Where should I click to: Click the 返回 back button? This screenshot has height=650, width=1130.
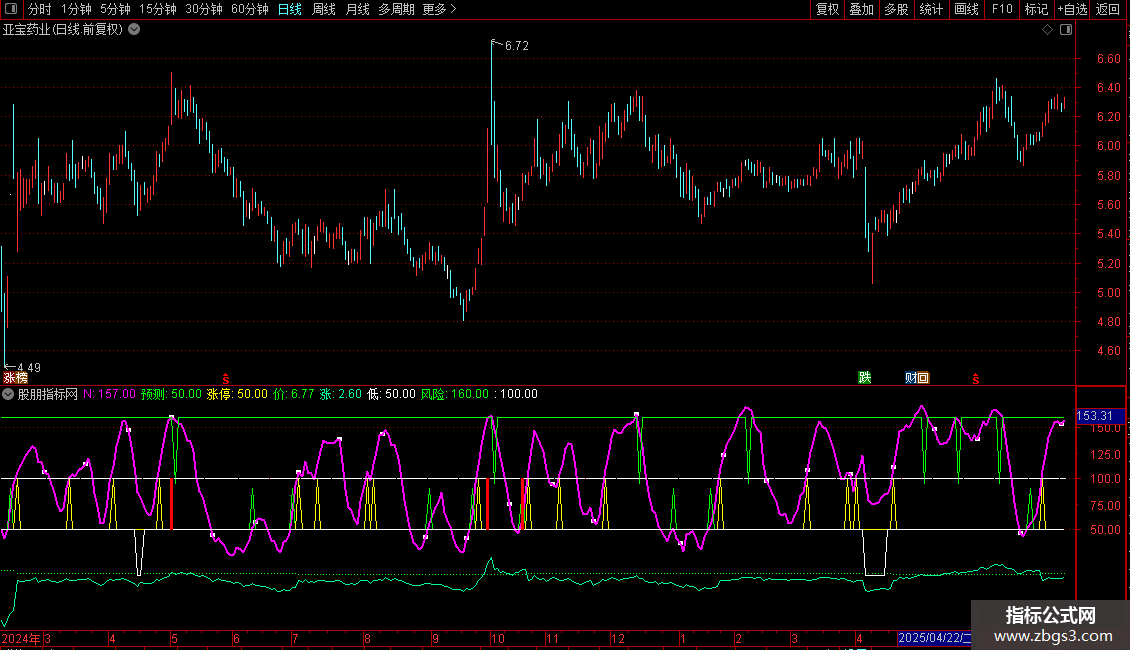[x=1108, y=9]
